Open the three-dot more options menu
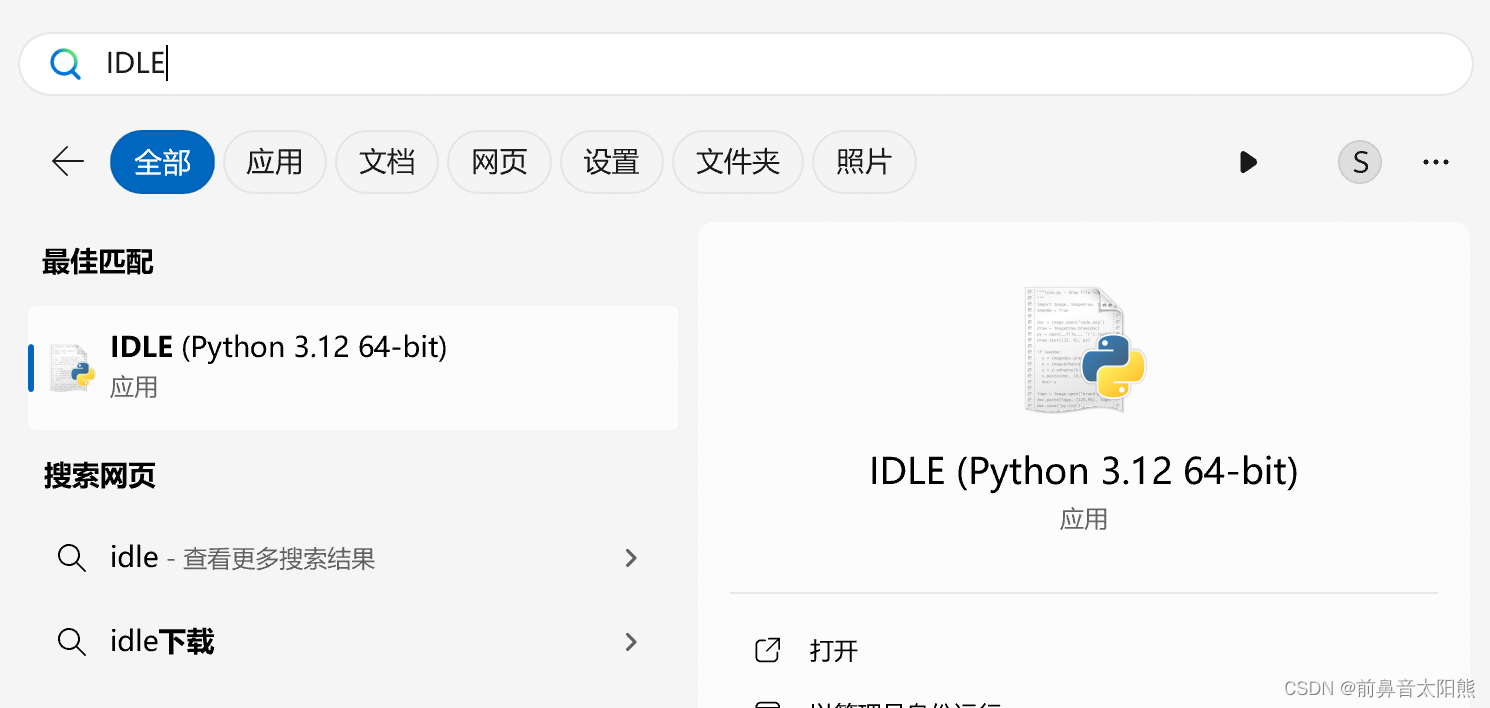 [1436, 162]
